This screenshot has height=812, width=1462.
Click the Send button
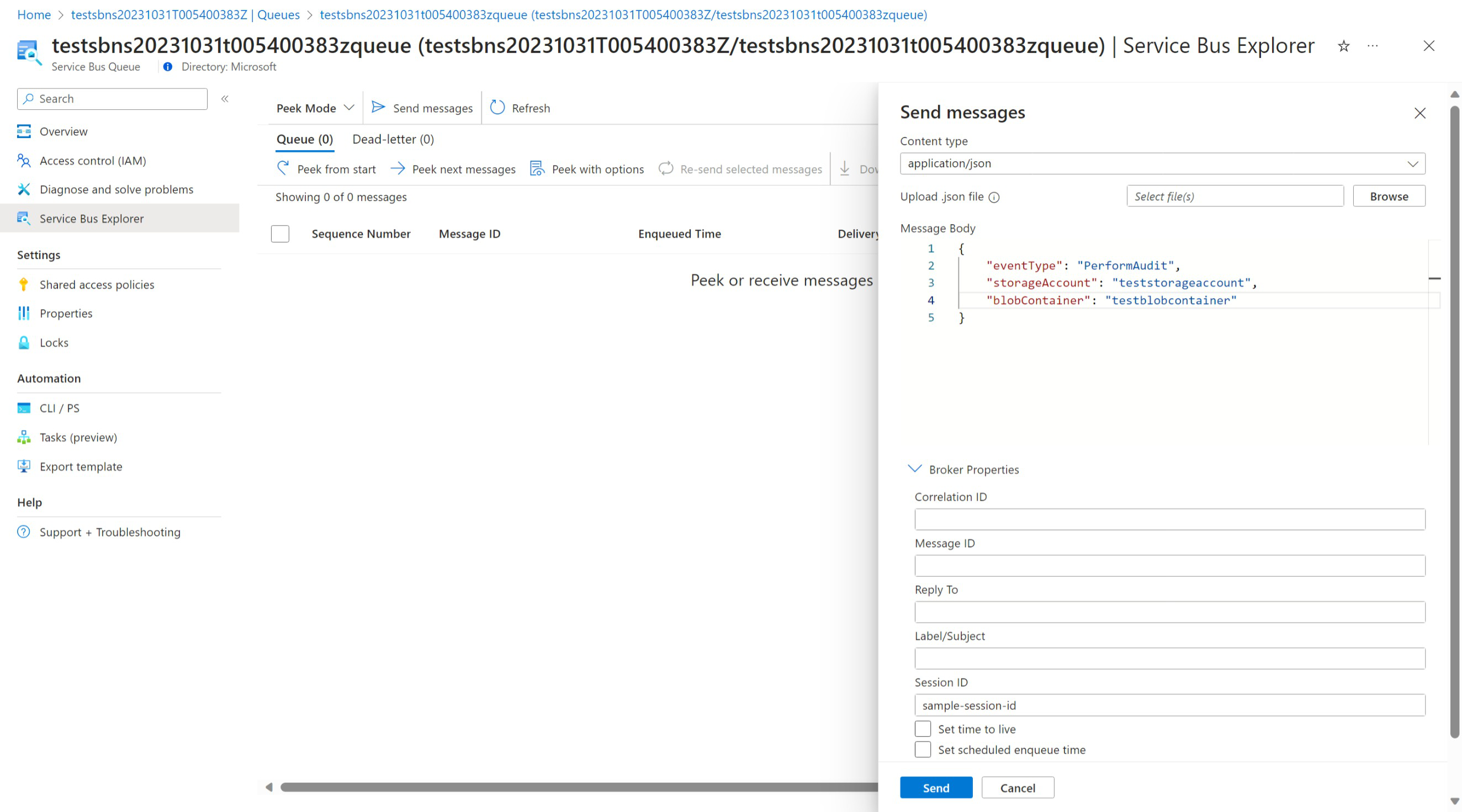[935, 788]
